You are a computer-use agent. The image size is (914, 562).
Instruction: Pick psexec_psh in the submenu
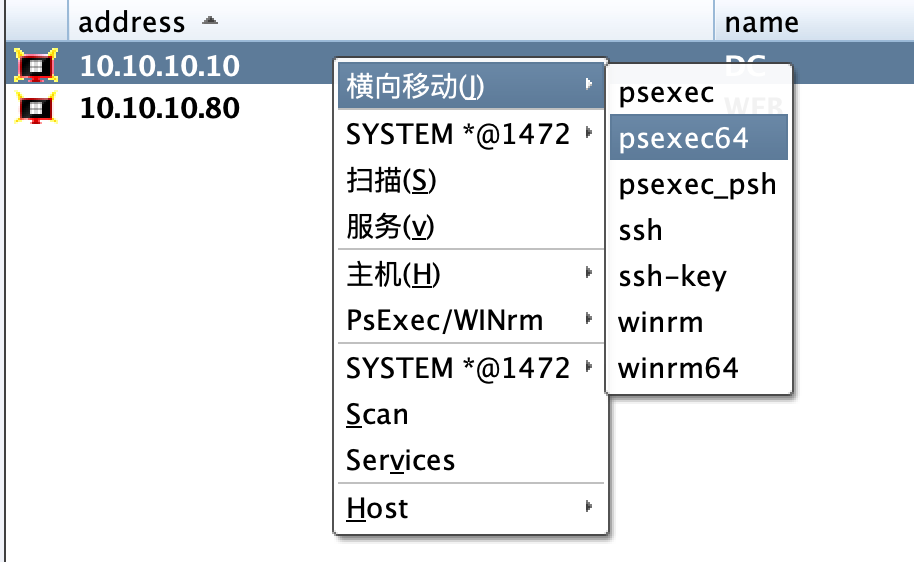[697, 185]
